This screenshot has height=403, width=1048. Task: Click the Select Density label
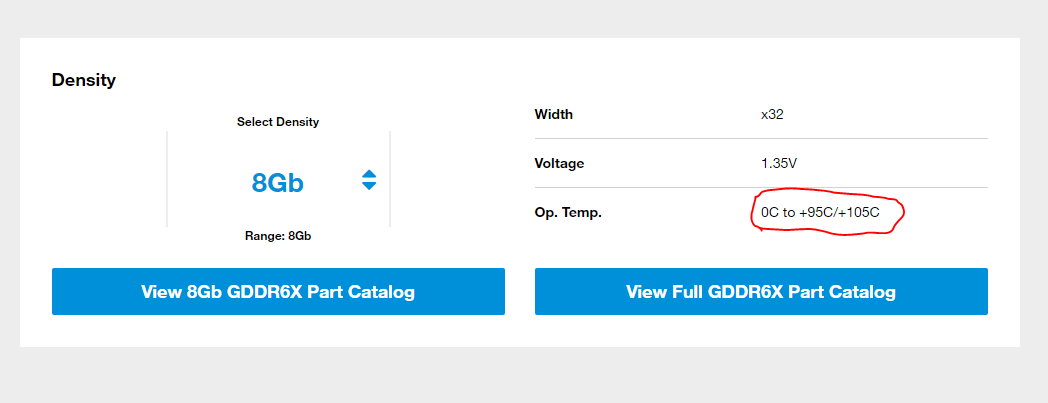point(278,122)
